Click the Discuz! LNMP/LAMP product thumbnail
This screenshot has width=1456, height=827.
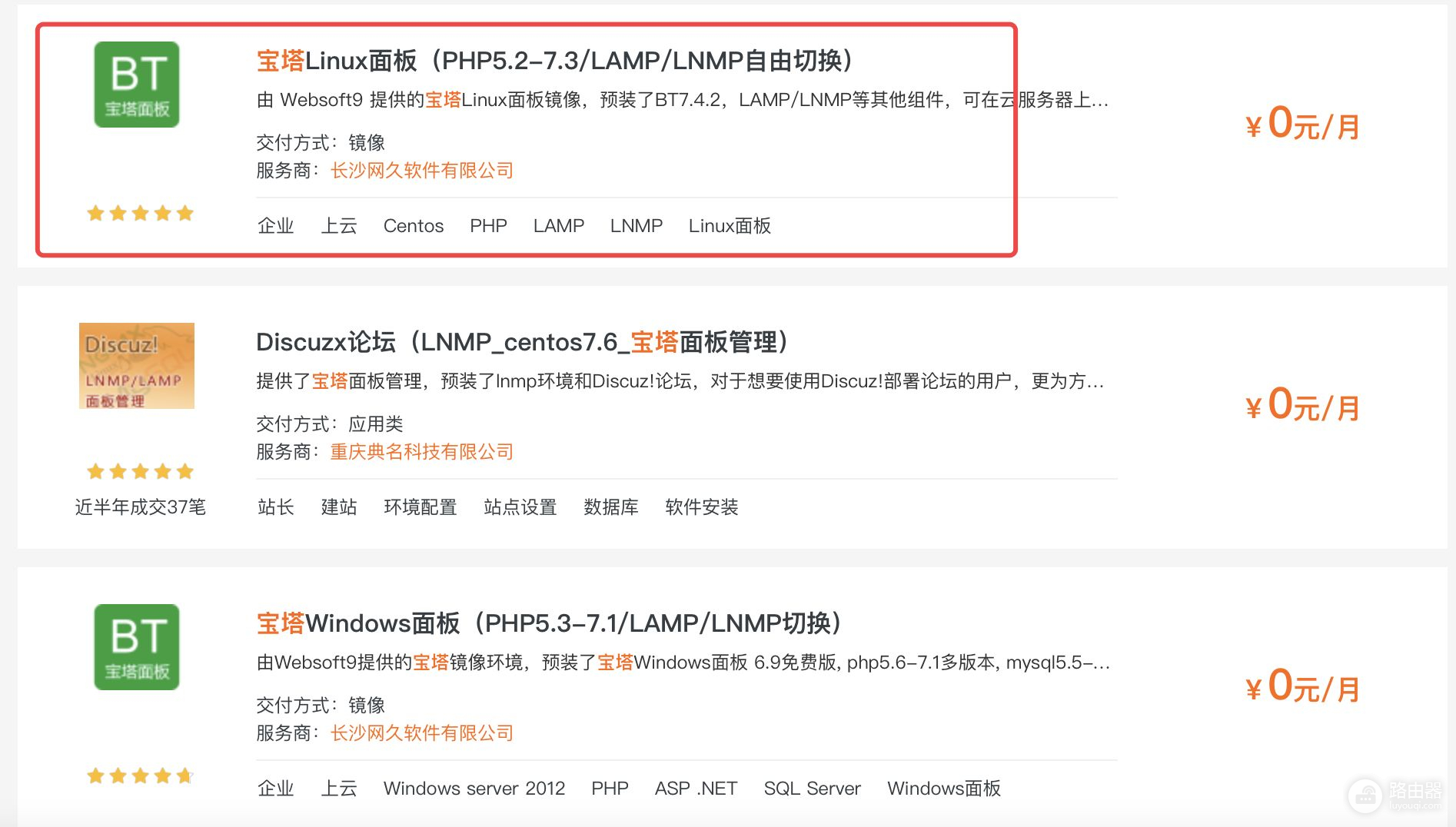(x=137, y=366)
